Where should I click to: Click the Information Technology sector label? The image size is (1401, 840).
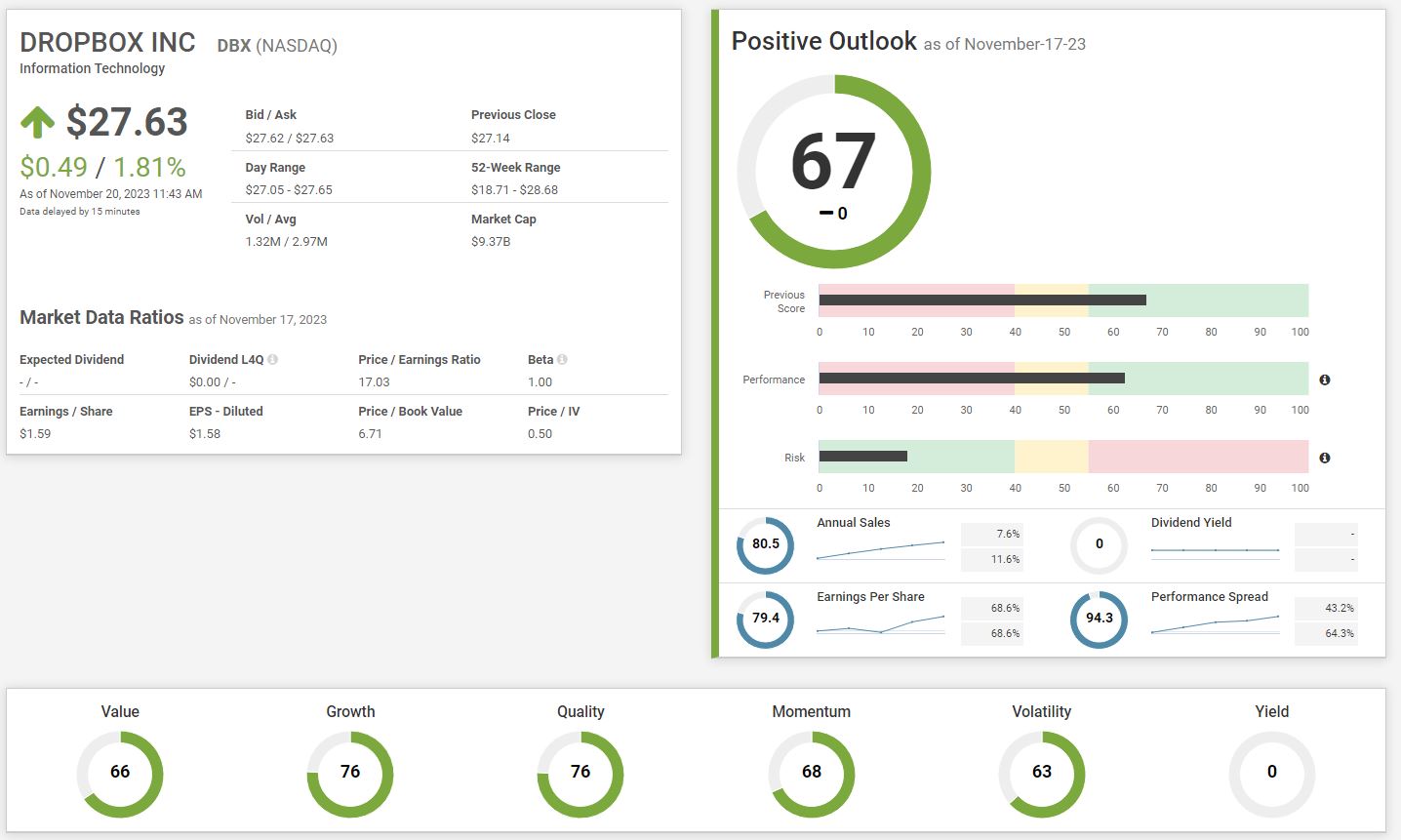pyautogui.click(x=92, y=68)
